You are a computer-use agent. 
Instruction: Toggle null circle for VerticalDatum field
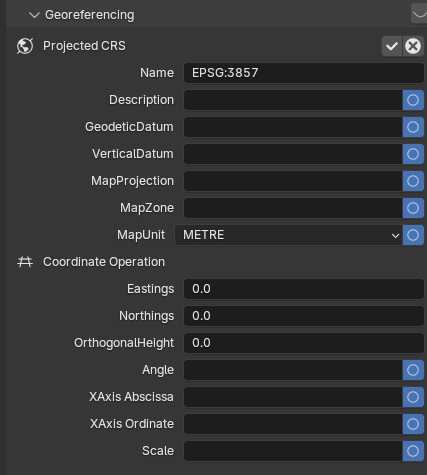pos(413,154)
